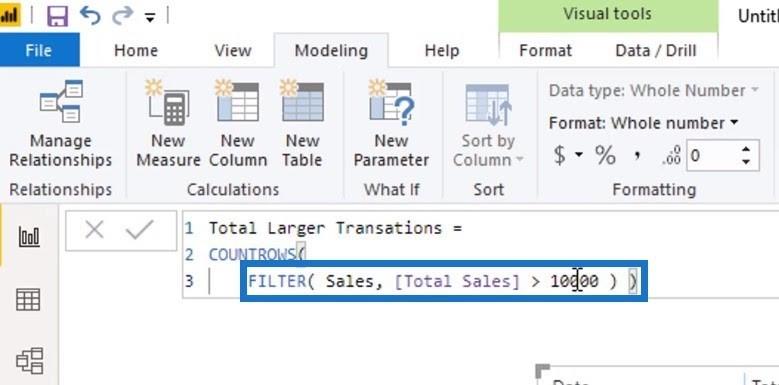Click the Save icon in title bar
Viewport: 779px width, 385px height.
58,16
